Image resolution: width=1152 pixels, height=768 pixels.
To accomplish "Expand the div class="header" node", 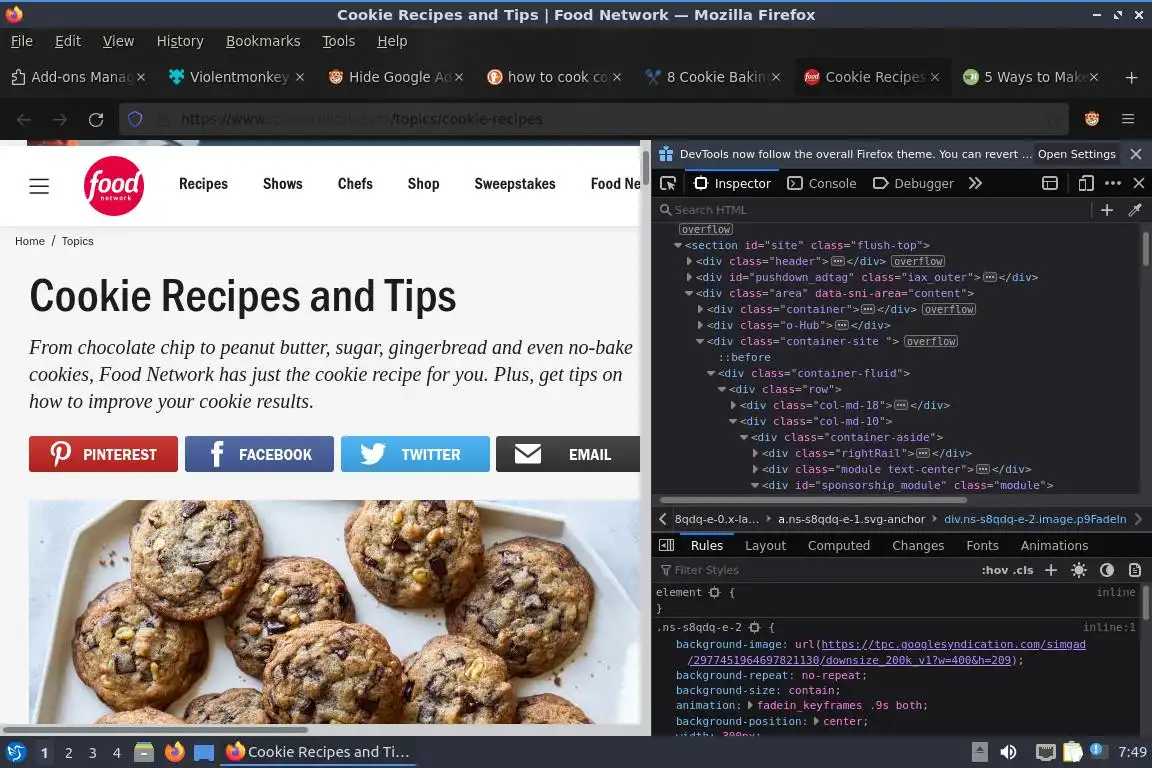I will pyautogui.click(x=689, y=261).
